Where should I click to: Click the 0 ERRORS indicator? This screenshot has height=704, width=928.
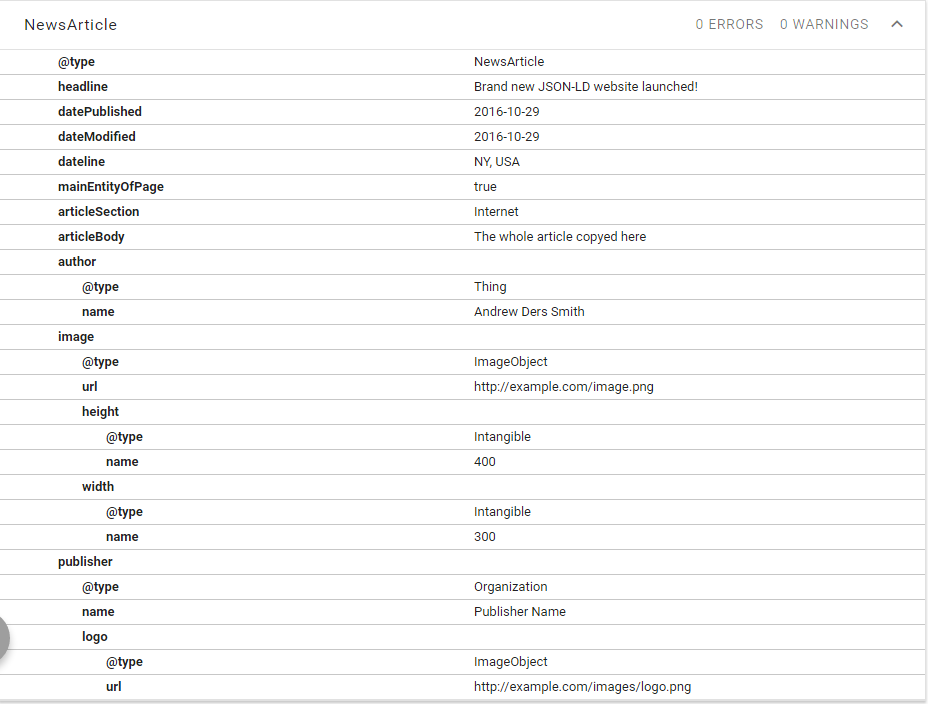(729, 24)
